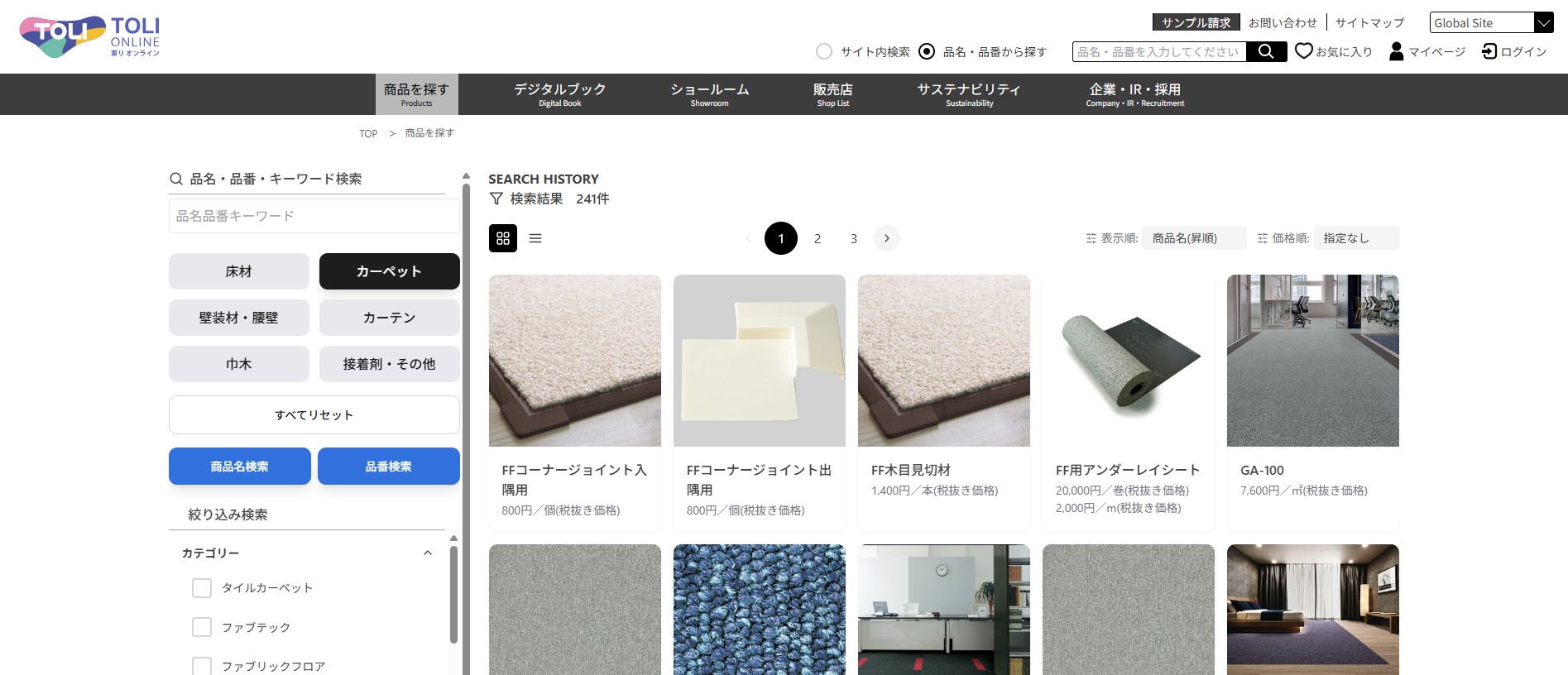The height and width of the screenshot is (675, 1568).
Task: Check the ファブテック checkbox
Action: pyautogui.click(x=202, y=627)
